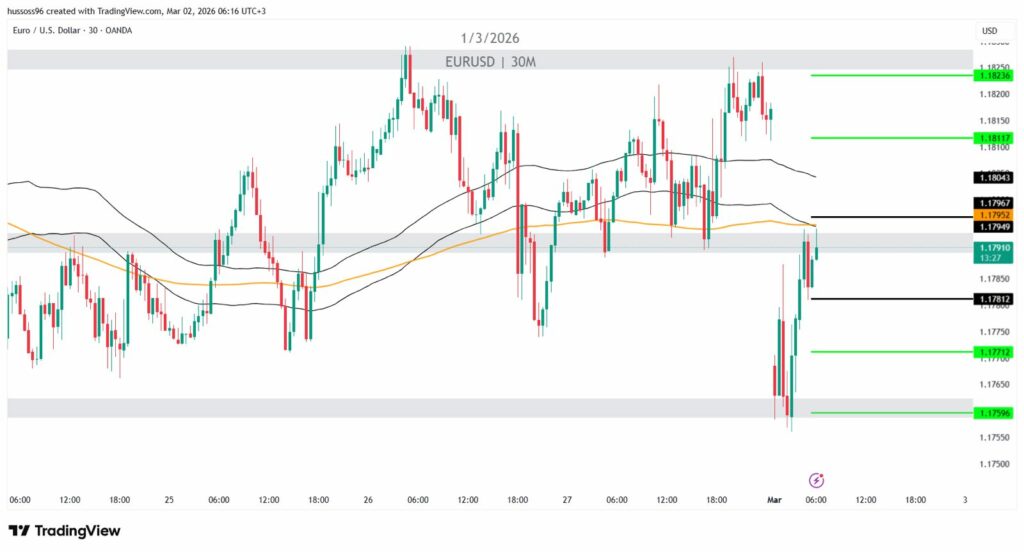Viewport: 1024px width, 552px height.
Task: Click the EURUSD | 30M text label
Action: pyautogui.click(x=491, y=61)
